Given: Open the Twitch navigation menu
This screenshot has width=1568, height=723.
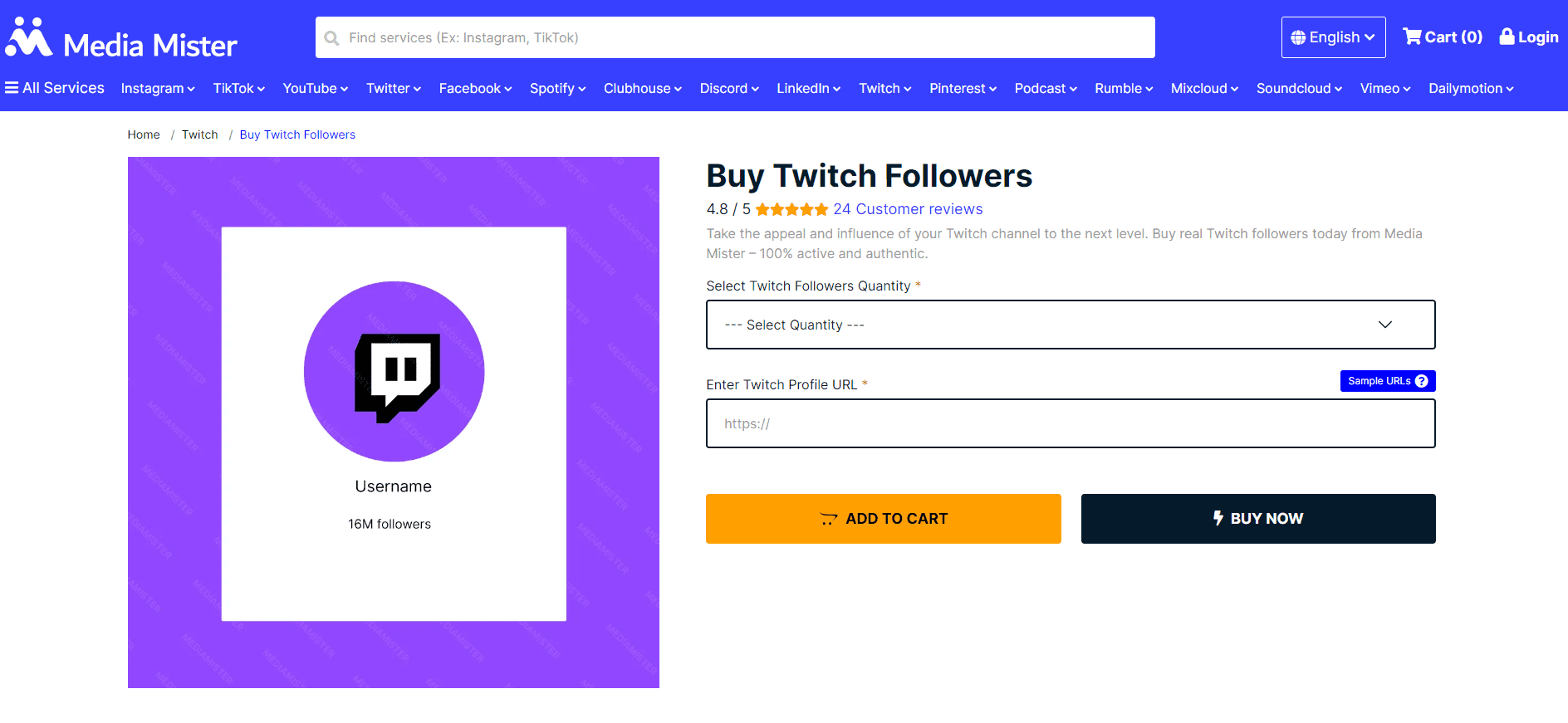Looking at the screenshot, I should (x=884, y=89).
